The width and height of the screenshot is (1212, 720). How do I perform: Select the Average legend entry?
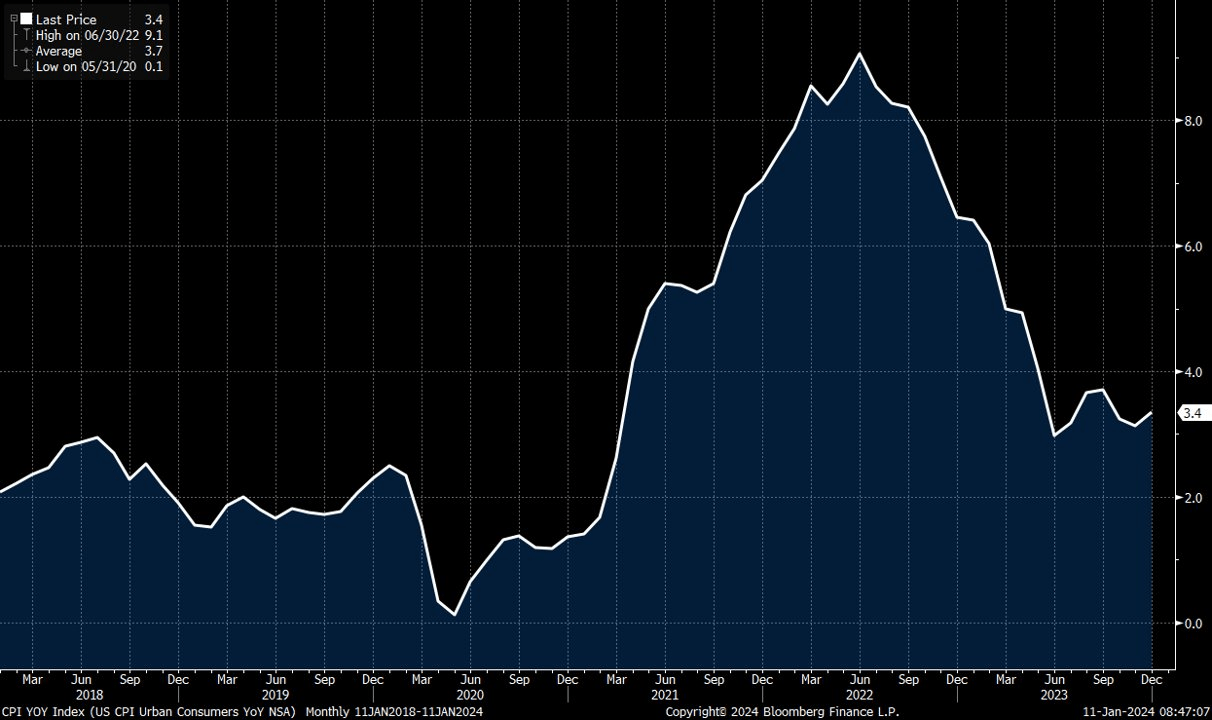coord(59,51)
